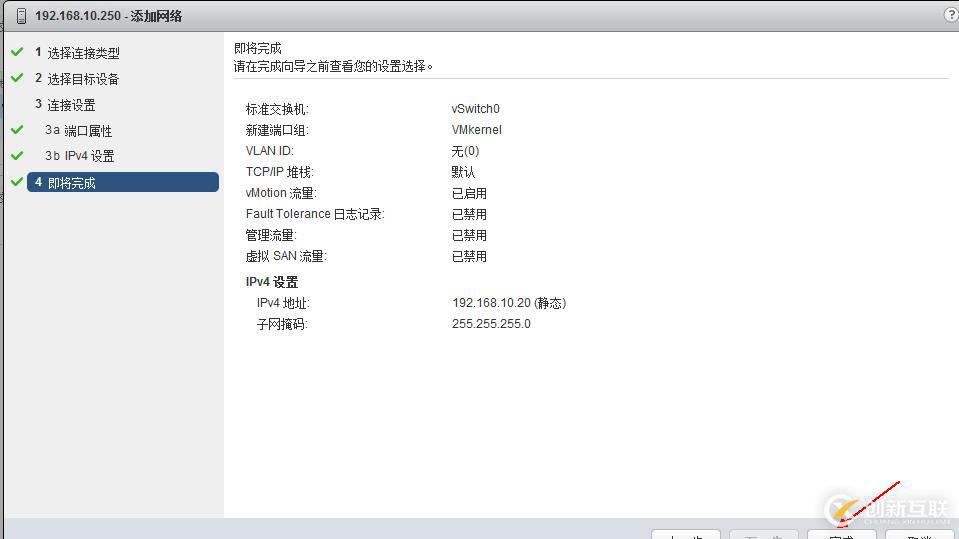Go to wizard step 1 选择连接类型
959x539 pixels.
77,53
